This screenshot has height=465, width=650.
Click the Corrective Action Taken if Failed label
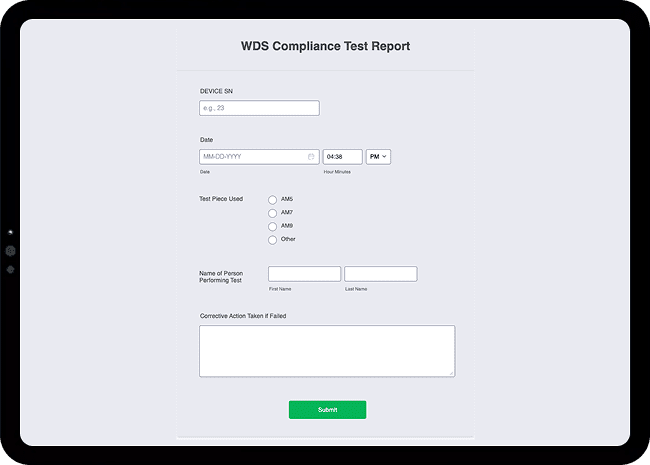click(243, 316)
